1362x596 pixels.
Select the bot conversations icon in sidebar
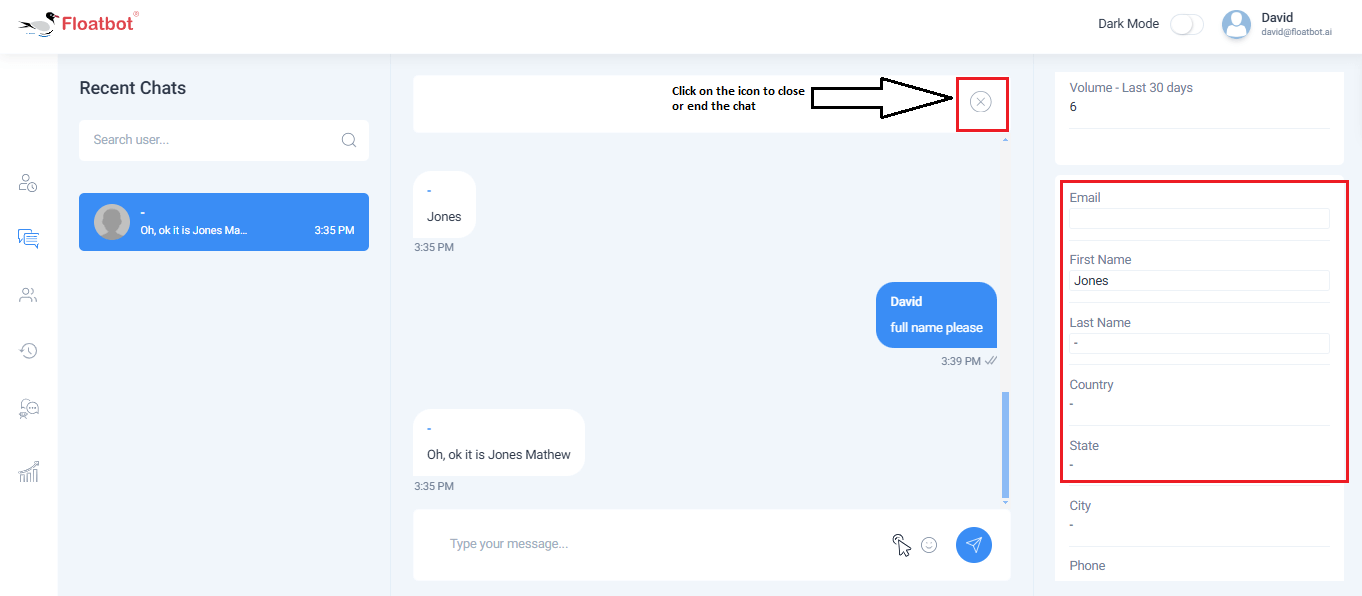click(x=27, y=408)
